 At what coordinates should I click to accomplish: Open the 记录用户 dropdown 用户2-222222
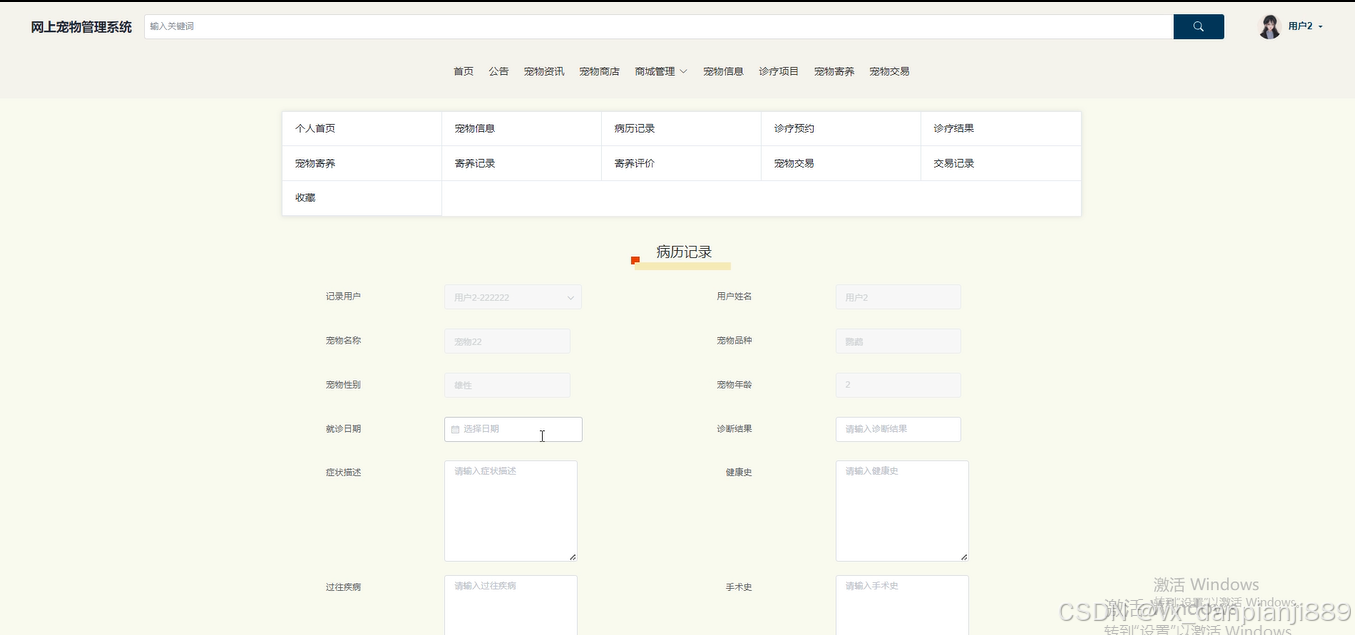[x=513, y=297]
